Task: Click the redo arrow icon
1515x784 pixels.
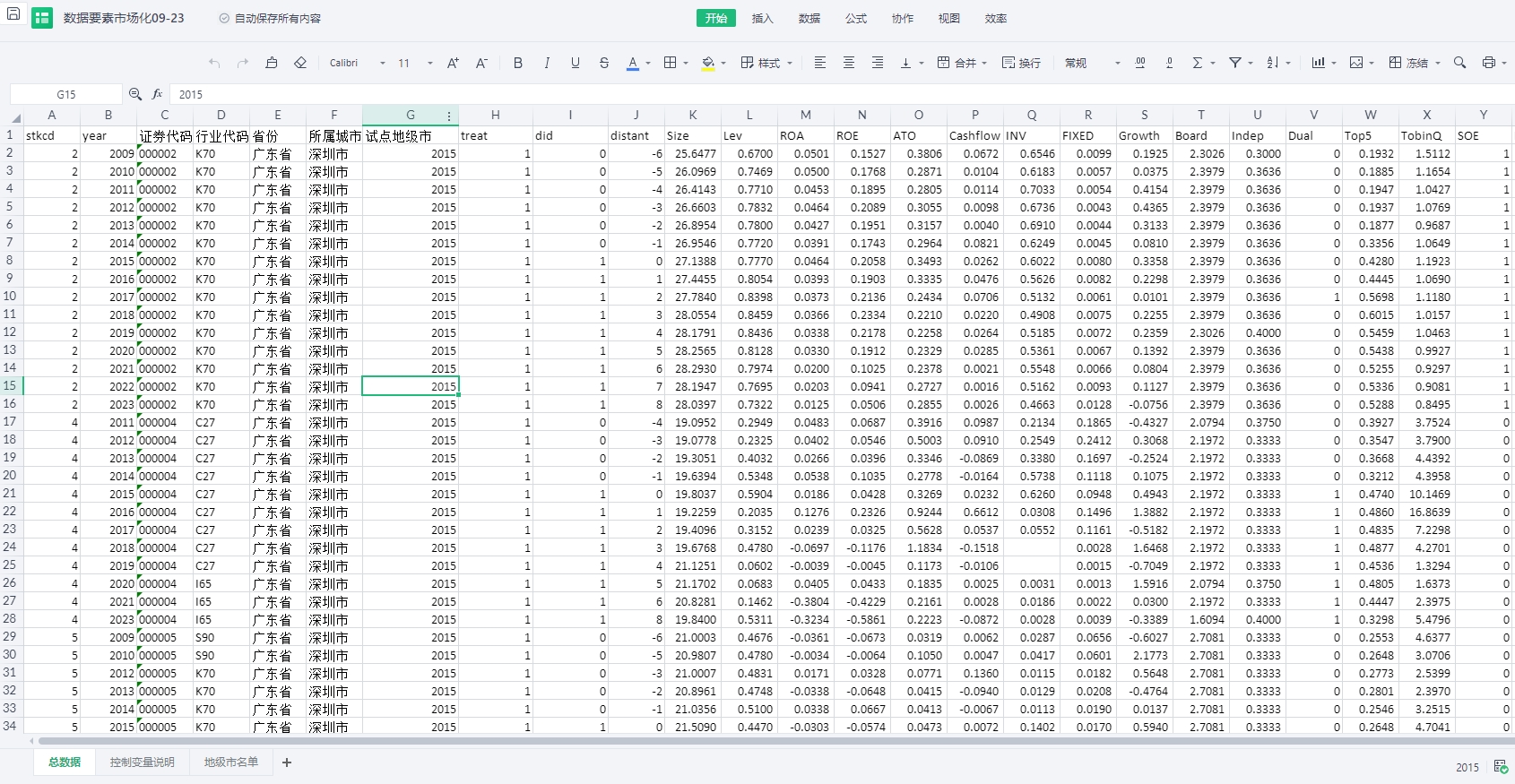Action: click(x=243, y=63)
